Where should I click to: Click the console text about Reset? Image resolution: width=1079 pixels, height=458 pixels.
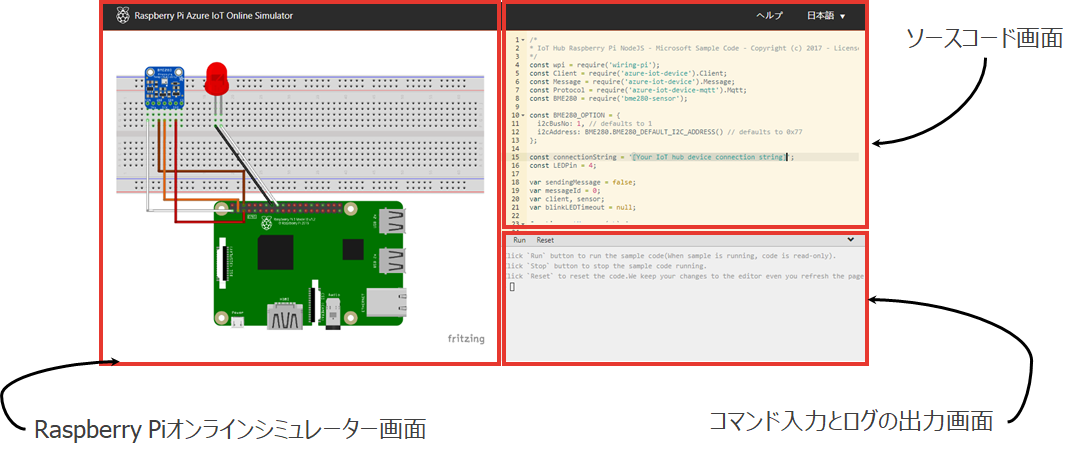tap(685, 276)
